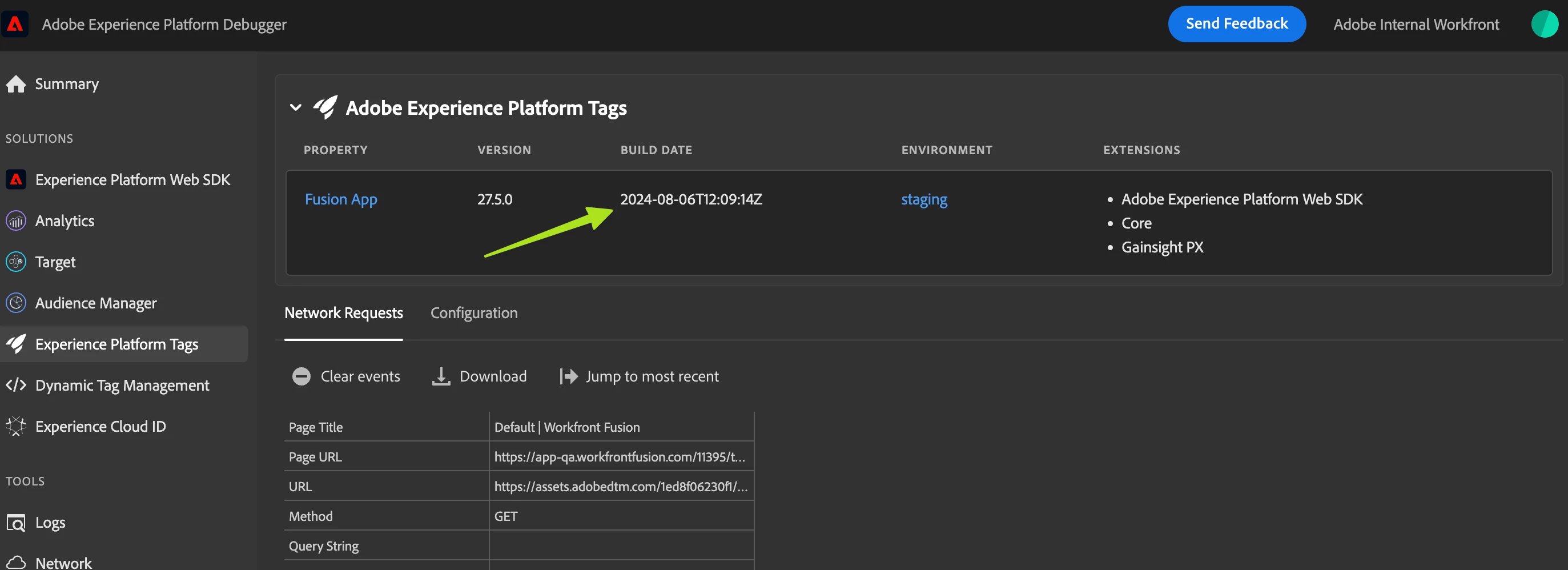Click the VERSION column header
The height and width of the screenshot is (570, 1568).
coord(504,150)
